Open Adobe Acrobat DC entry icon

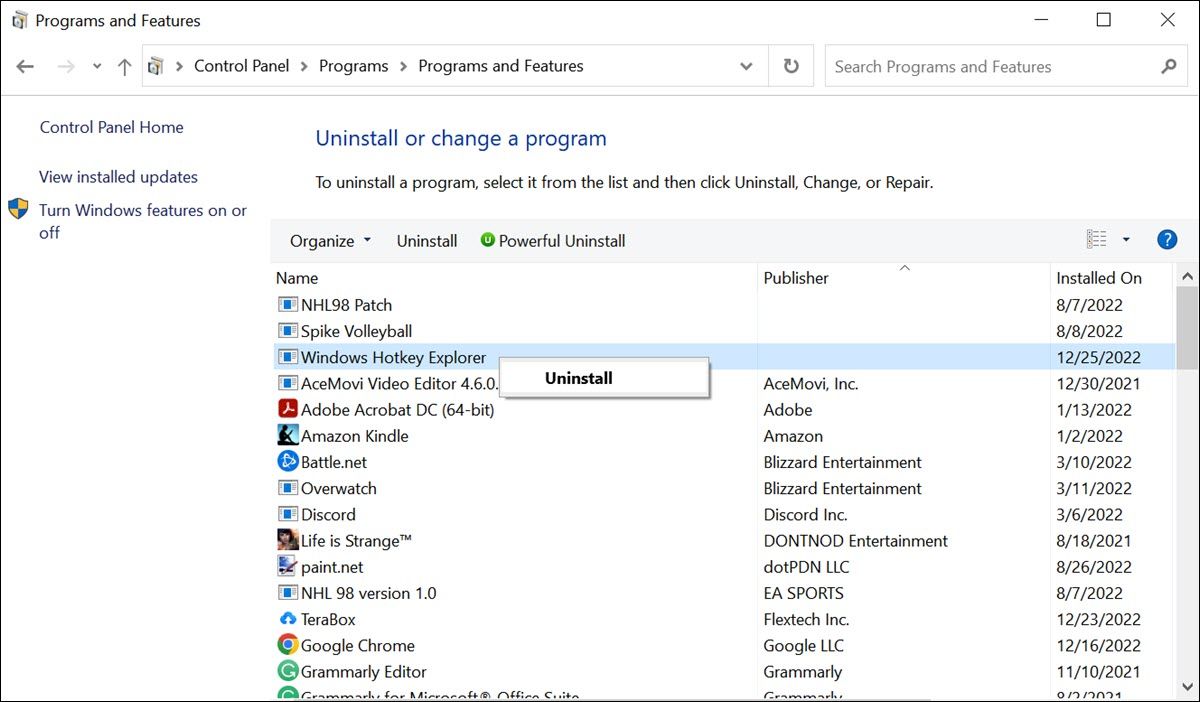(286, 409)
